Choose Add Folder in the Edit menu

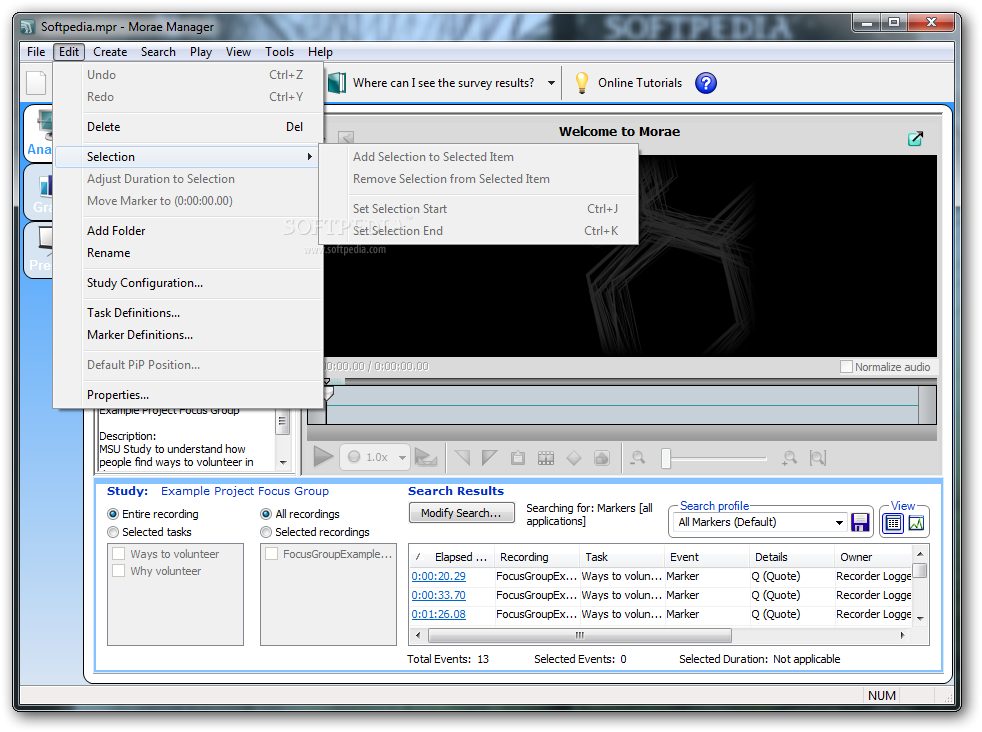pyautogui.click(x=188, y=231)
